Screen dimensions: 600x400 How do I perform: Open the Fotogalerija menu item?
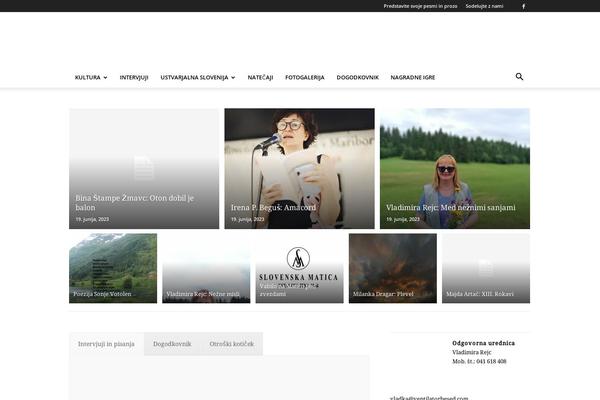[x=305, y=77]
